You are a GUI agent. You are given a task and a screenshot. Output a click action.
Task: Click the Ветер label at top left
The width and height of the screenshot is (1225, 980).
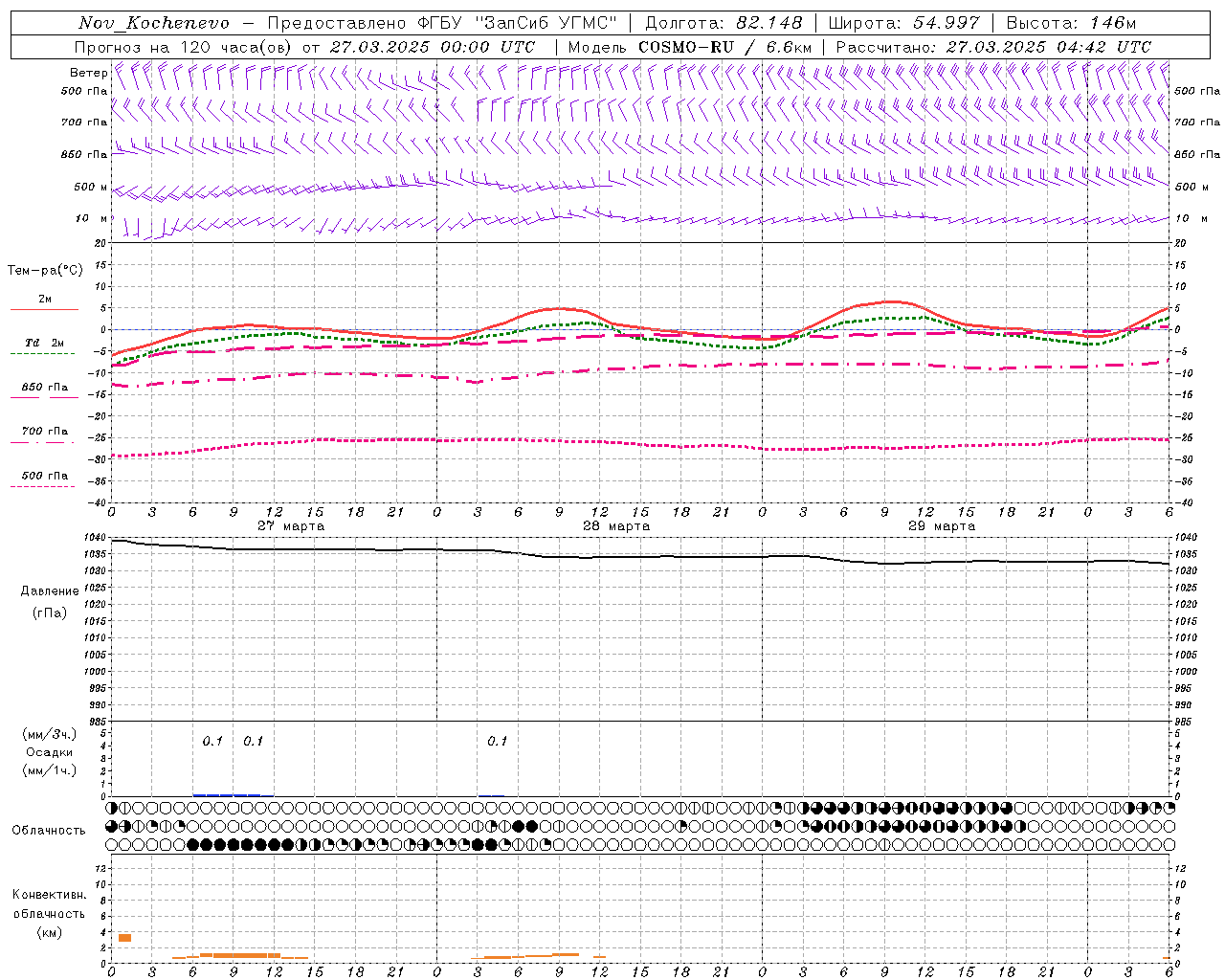tap(88, 73)
